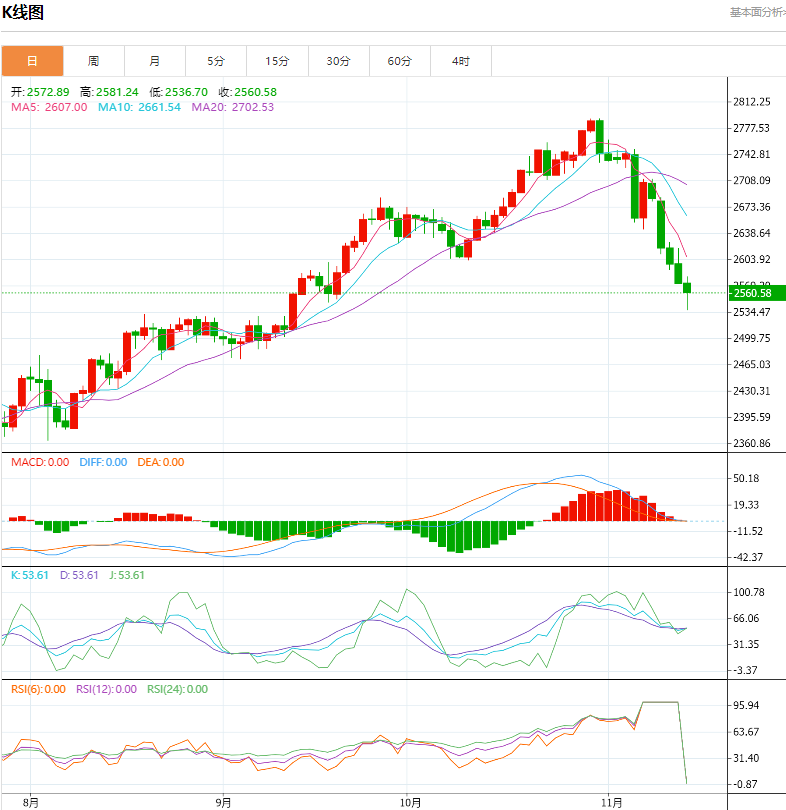Click the DIFF: 0.00 indicator label
This screenshot has width=786, height=810.
[x=103, y=462]
